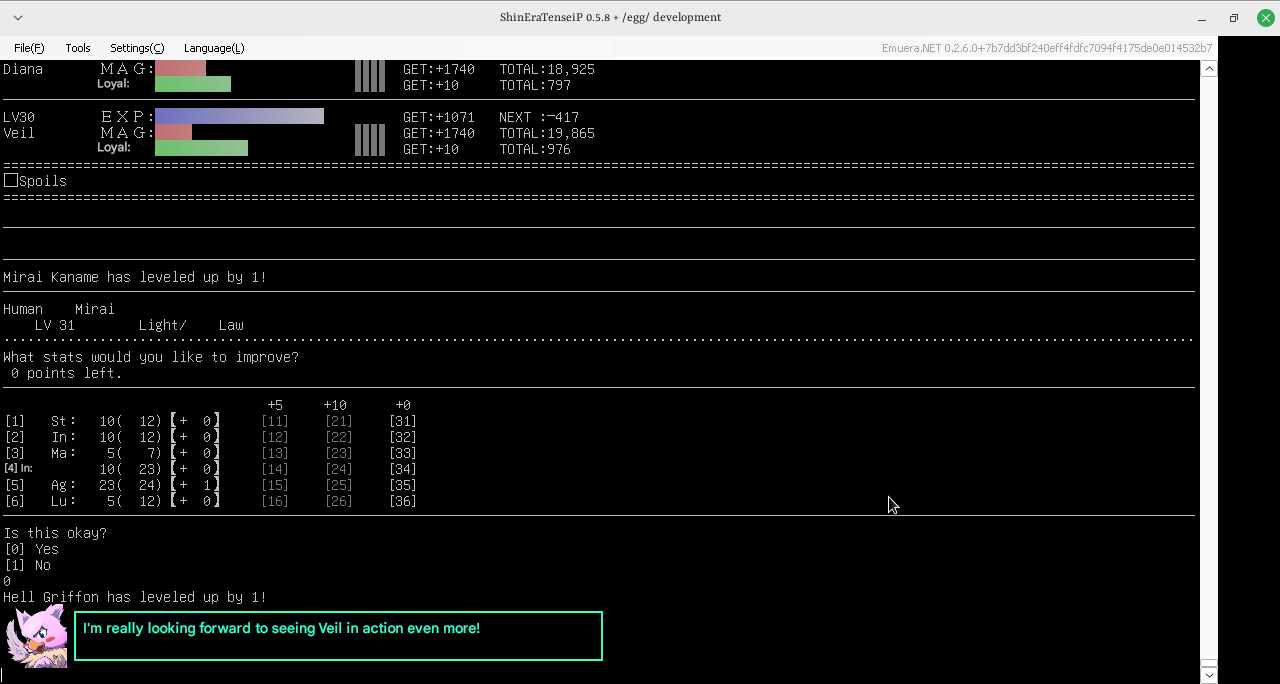Click [14] option in +5 column
1280x684 pixels.
pos(275,469)
